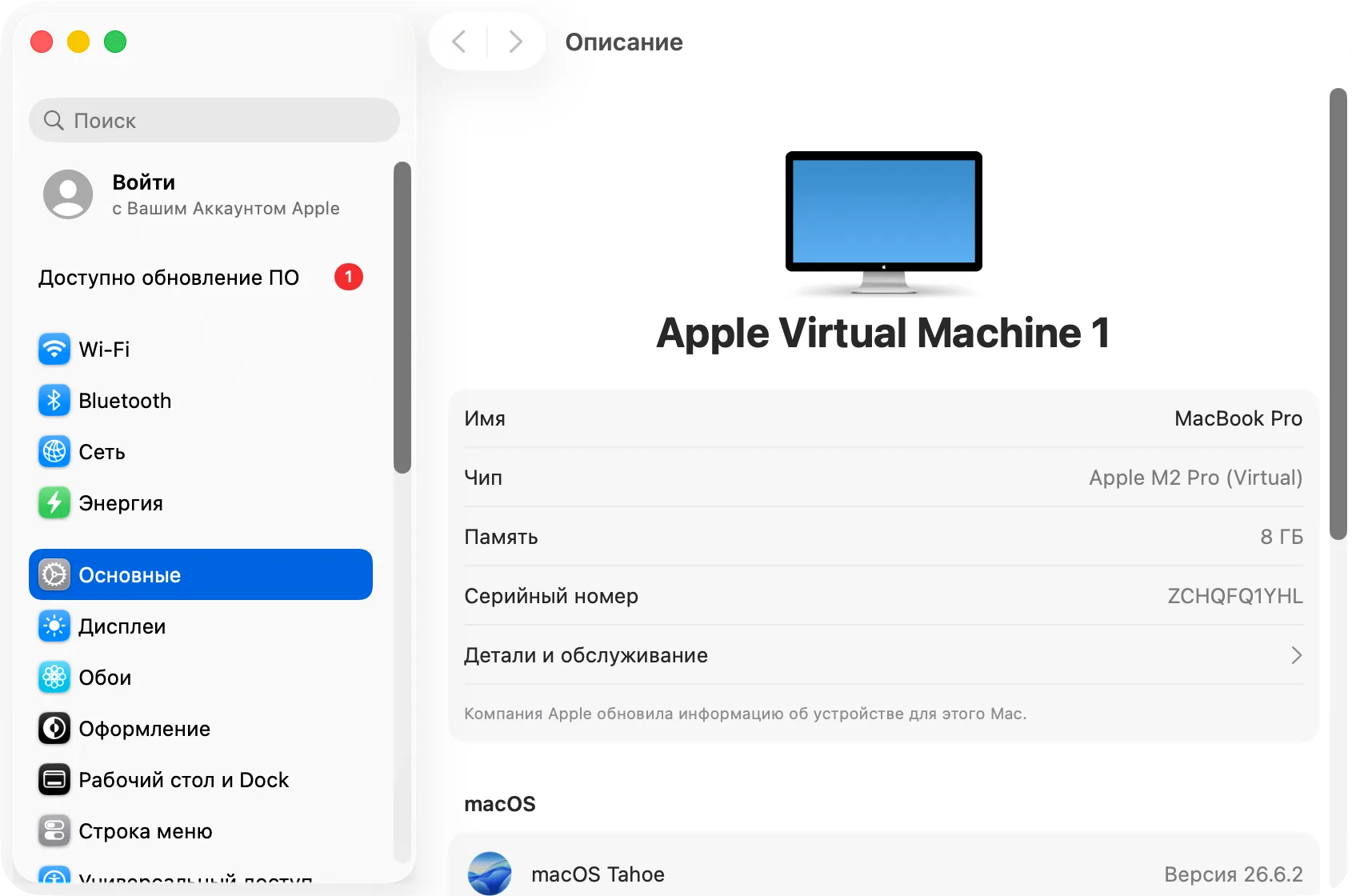This screenshot has width=1352, height=896.
Task: Go back with the left arrow button
Action: [x=459, y=42]
